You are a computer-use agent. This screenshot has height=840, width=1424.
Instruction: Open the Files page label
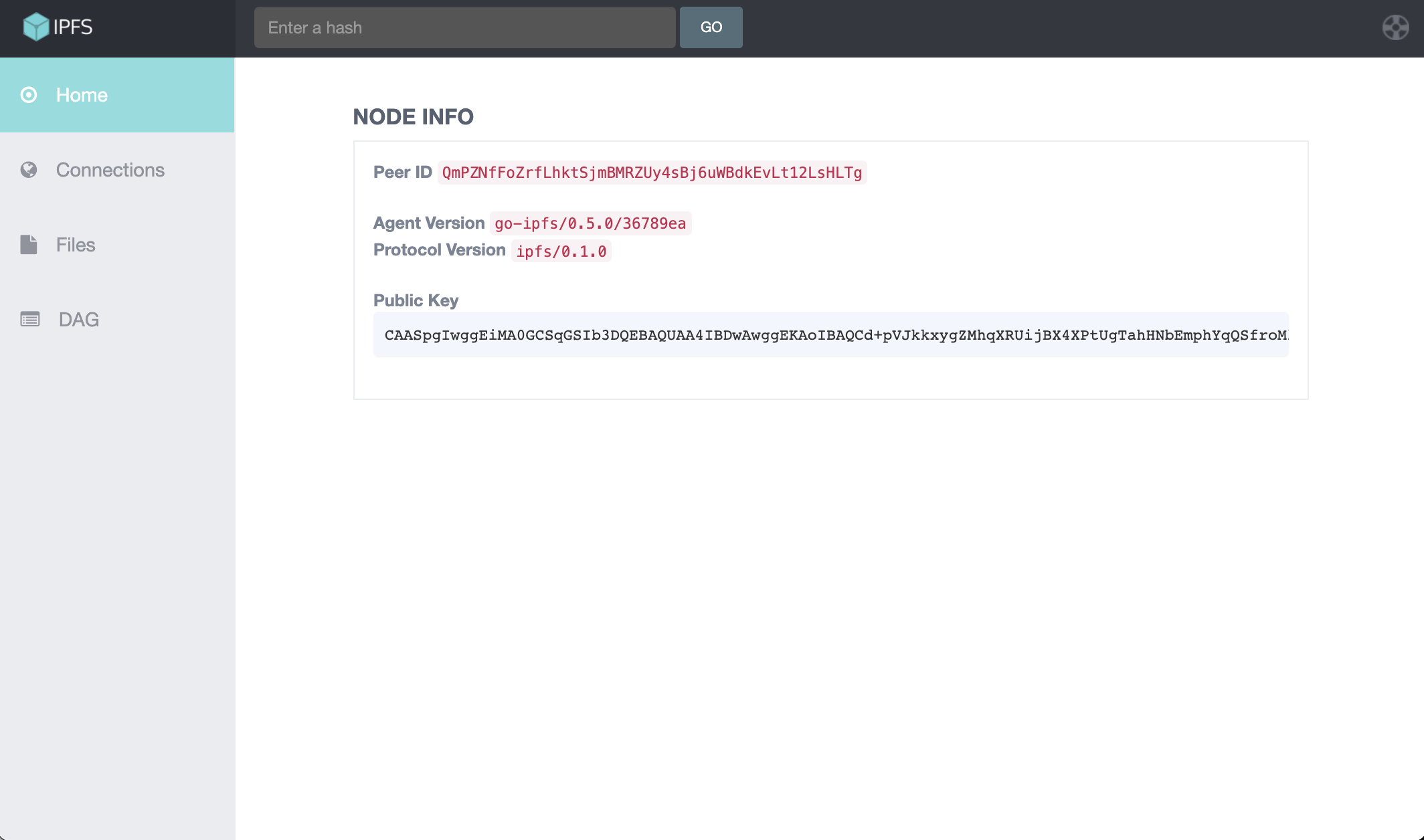click(x=76, y=245)
